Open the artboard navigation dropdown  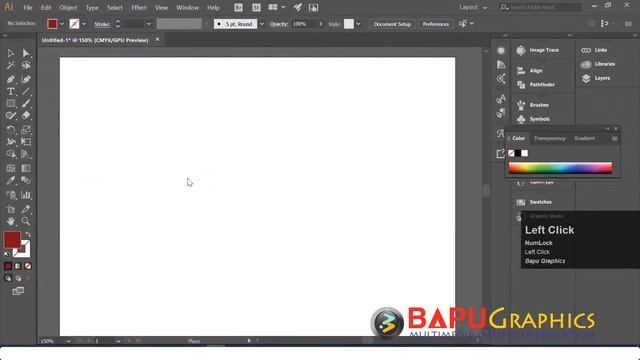tap(118, 341)
